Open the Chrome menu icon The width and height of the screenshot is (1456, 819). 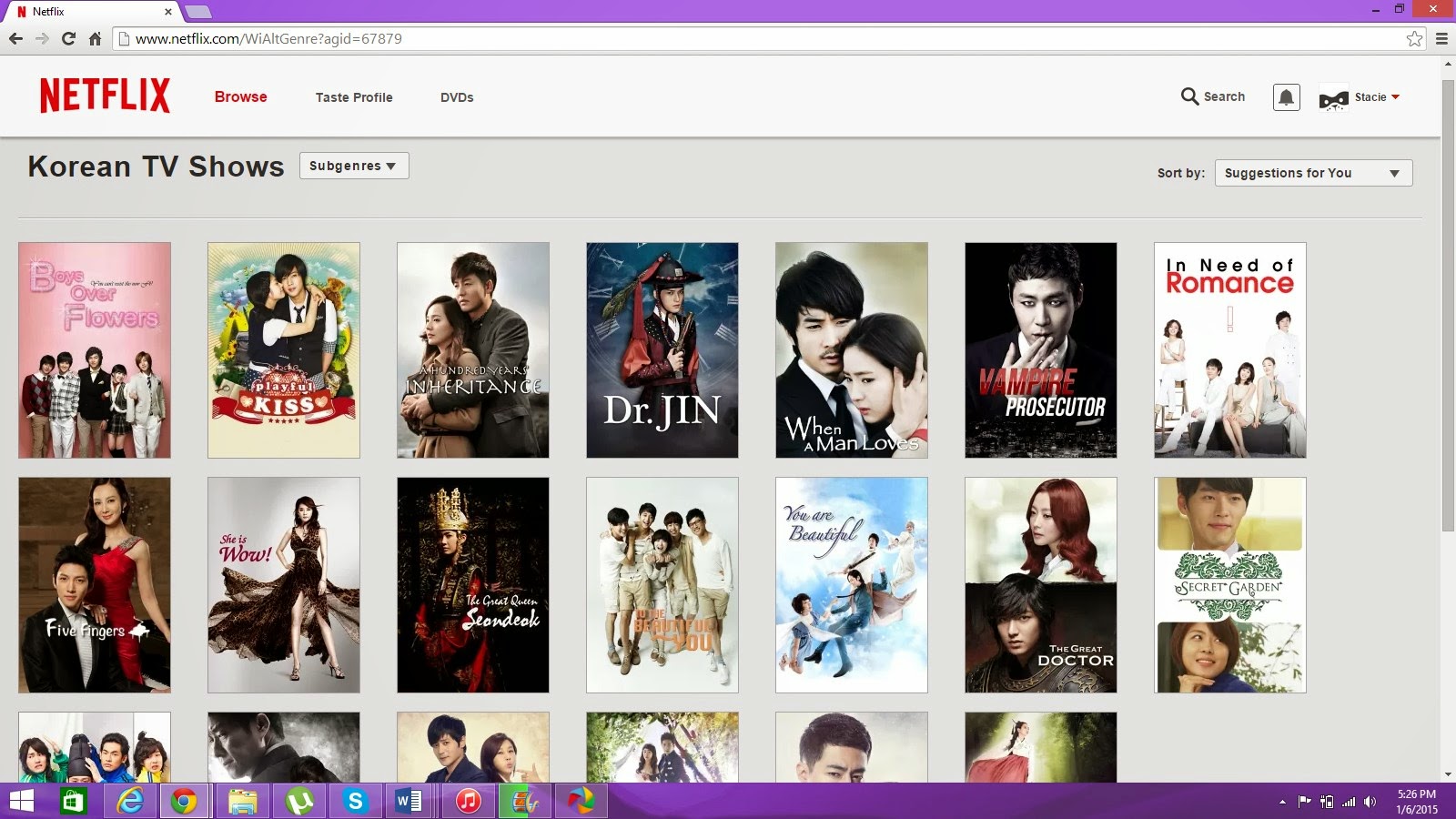[x=1441, y=38]
